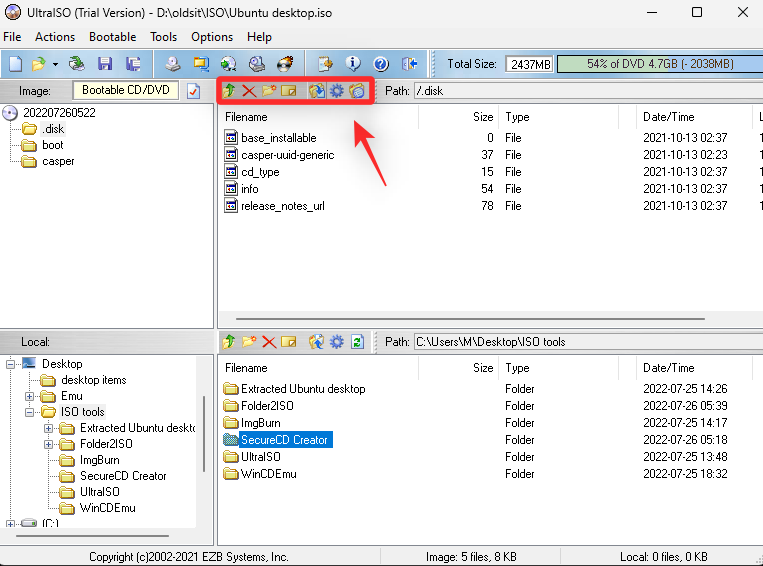
Task: Click the image Path field showing /.disk
Action: (x=588, y=91)
